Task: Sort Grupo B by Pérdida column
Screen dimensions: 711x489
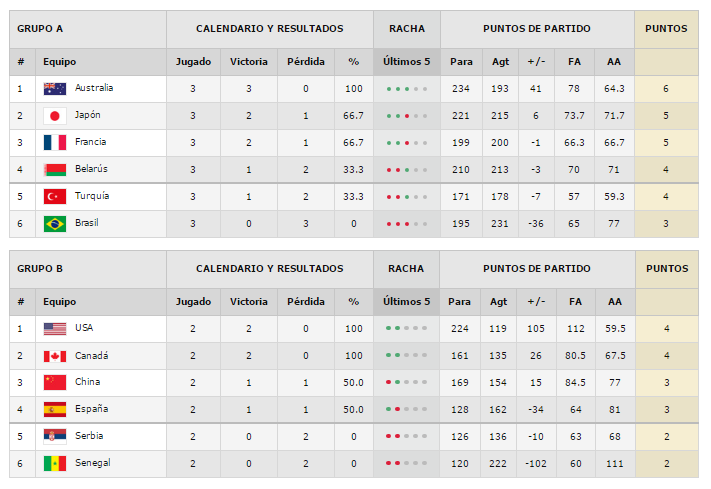Action: pos(306,302)
